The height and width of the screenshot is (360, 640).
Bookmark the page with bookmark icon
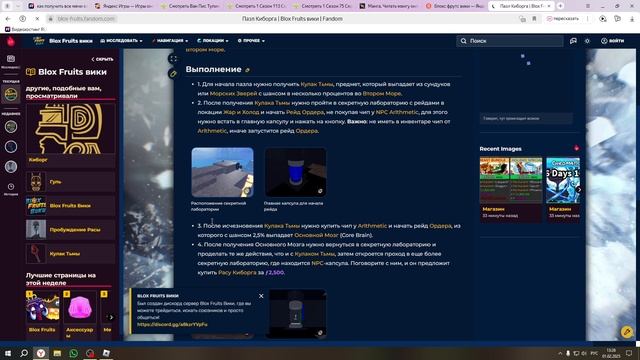pyautogui.click(x=534, y=19)
